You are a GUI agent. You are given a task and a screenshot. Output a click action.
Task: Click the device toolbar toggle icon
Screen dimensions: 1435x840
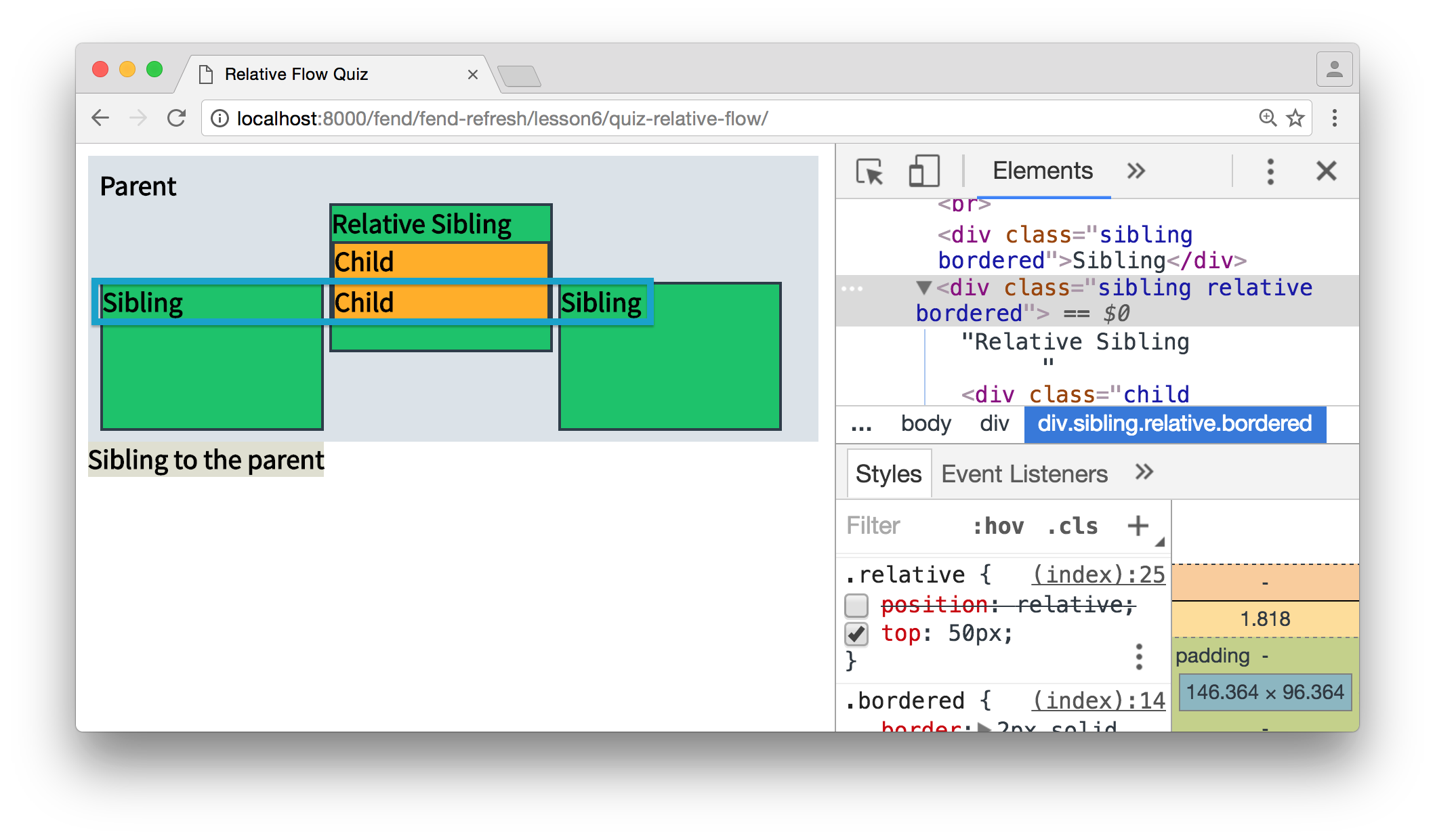pos(920,172)
